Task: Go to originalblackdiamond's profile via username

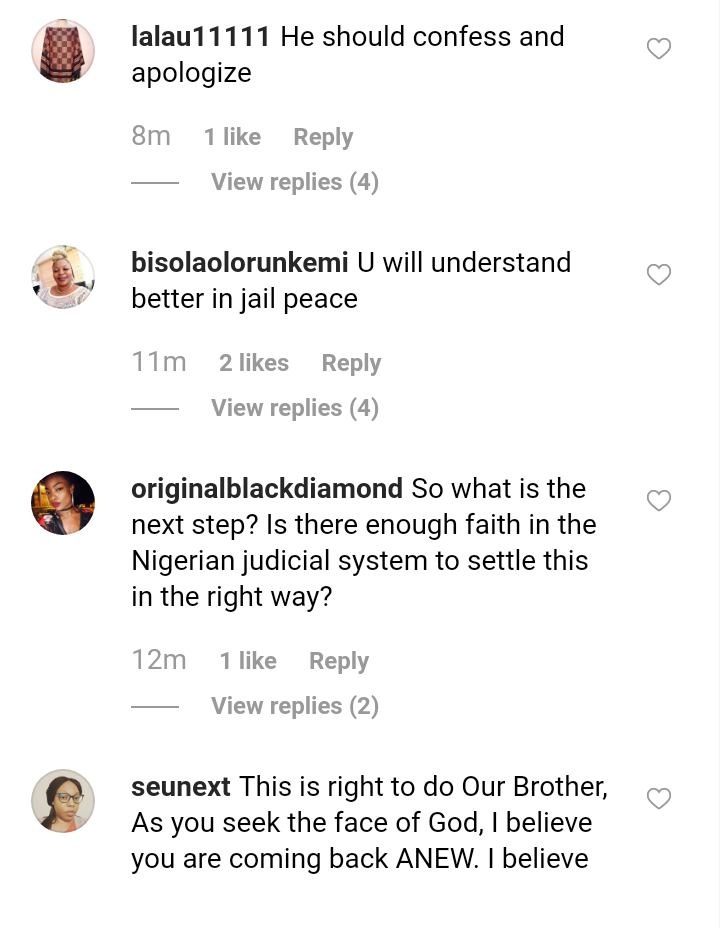Action: (267, 489)
